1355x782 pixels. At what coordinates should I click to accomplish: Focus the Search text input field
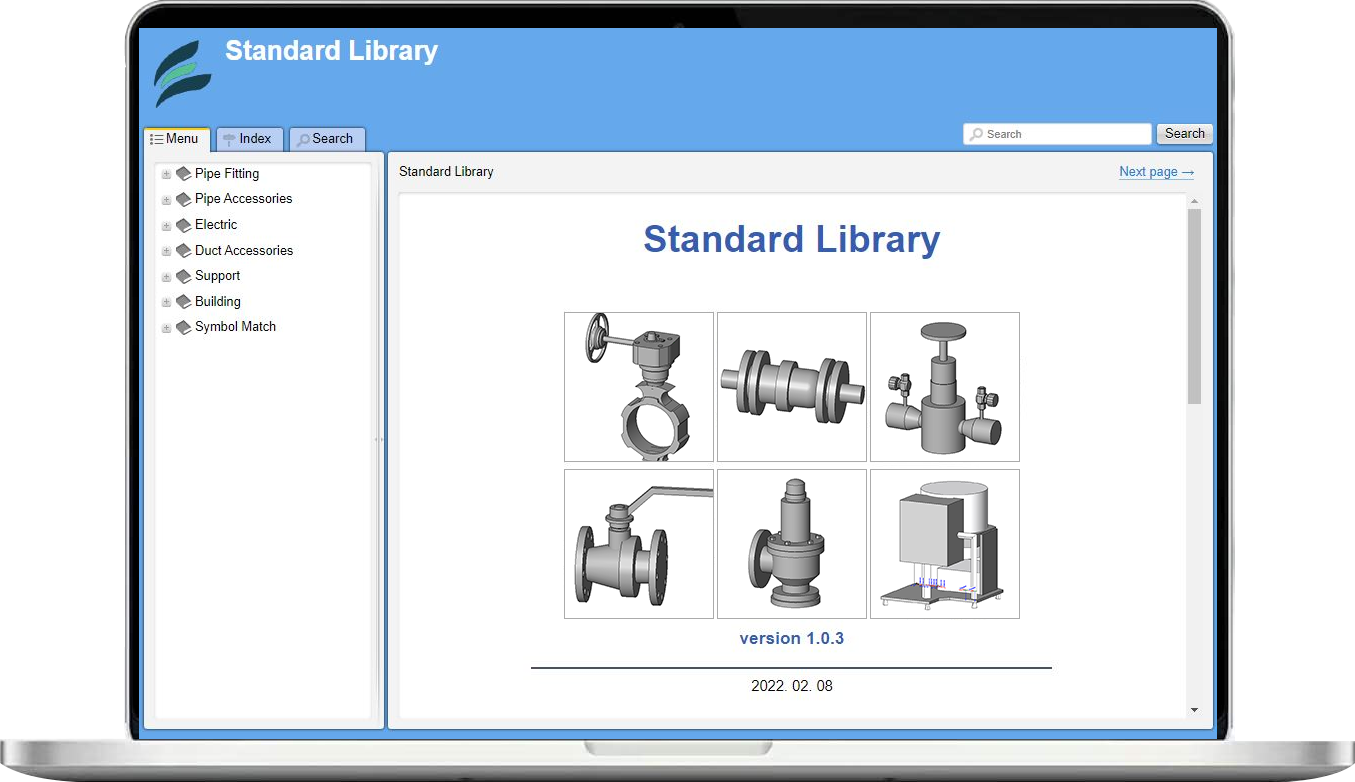tap(1065, 134)
